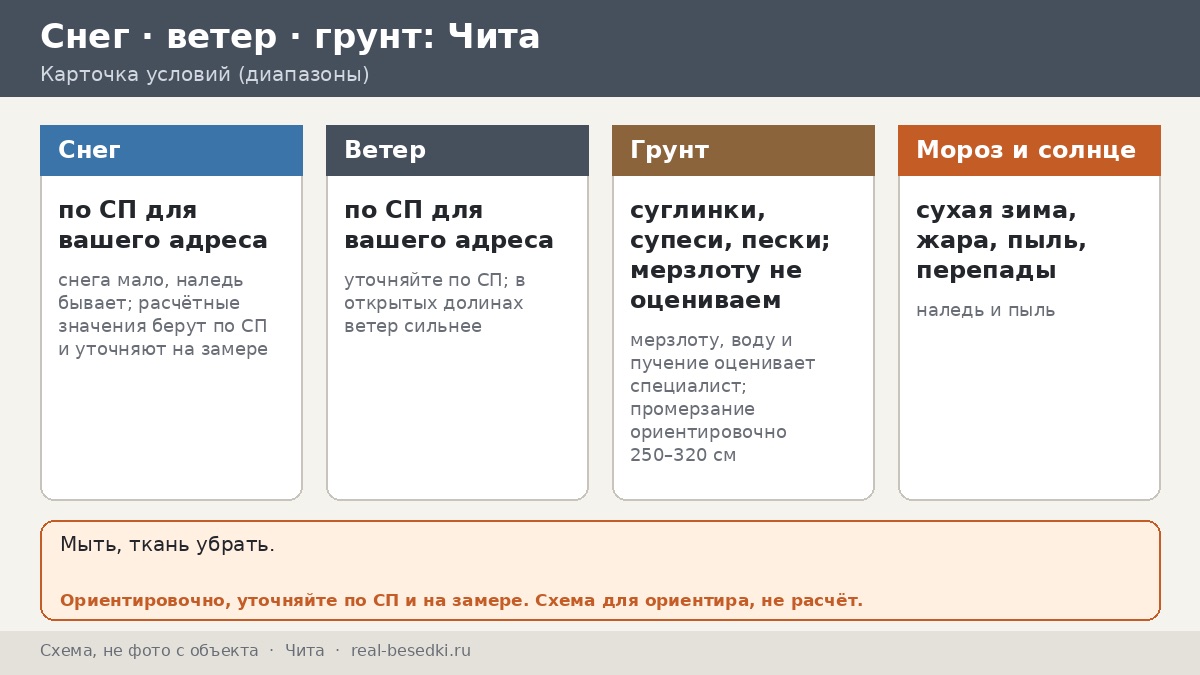
Task: Select Ветер card heading "по СП для вашего адреса"
Action: 449,225
